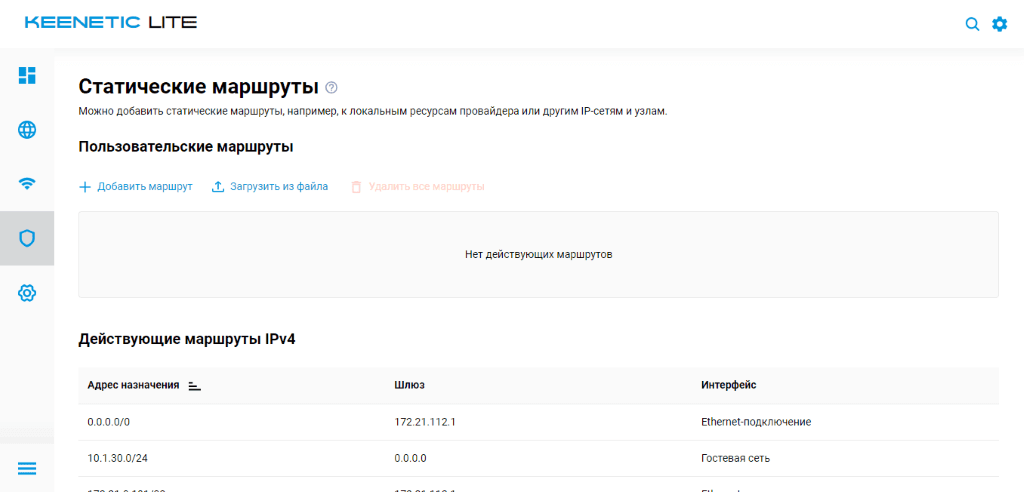
Task: Open the dashboard icon in sidebar
Action: (x=27, y=75)
